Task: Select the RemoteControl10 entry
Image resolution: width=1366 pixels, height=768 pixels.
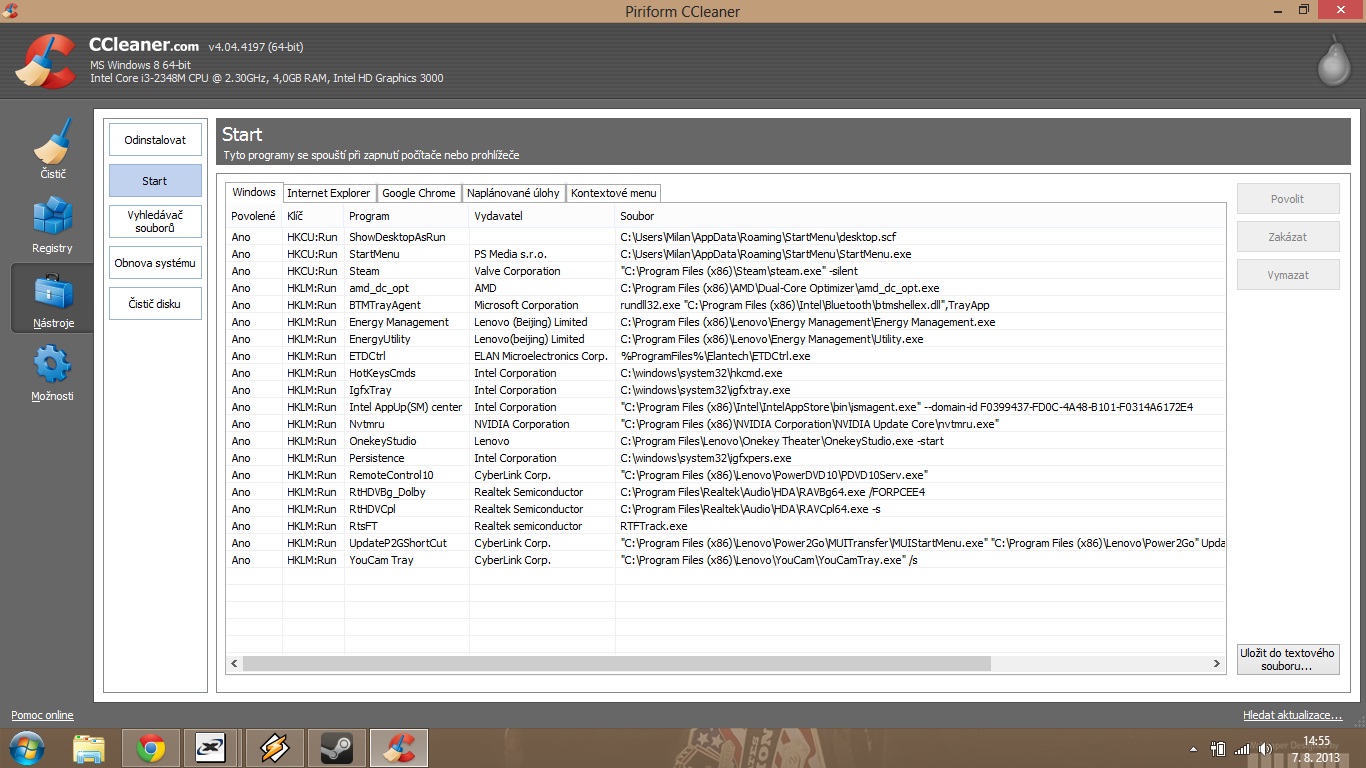Action: (725, 475)
